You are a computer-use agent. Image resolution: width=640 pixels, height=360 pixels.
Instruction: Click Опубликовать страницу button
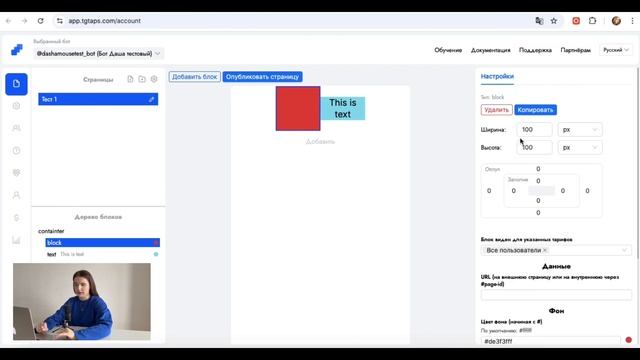pos(262,77)
